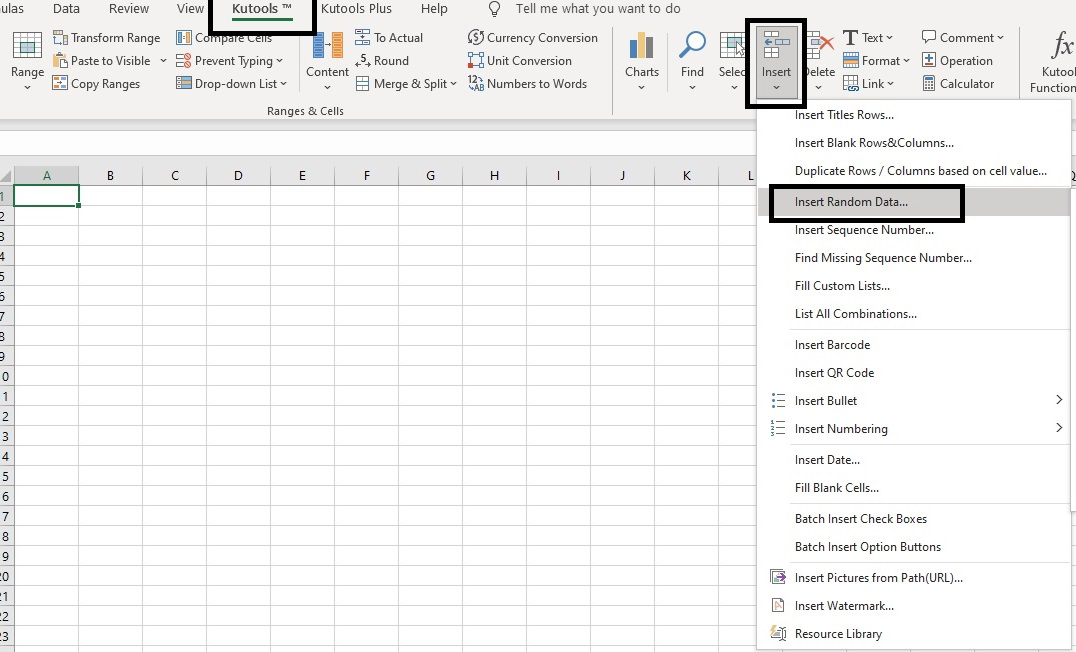Screen dimensions: 1076x652
Task: Click the Comment icon
Action: (929, 37)
